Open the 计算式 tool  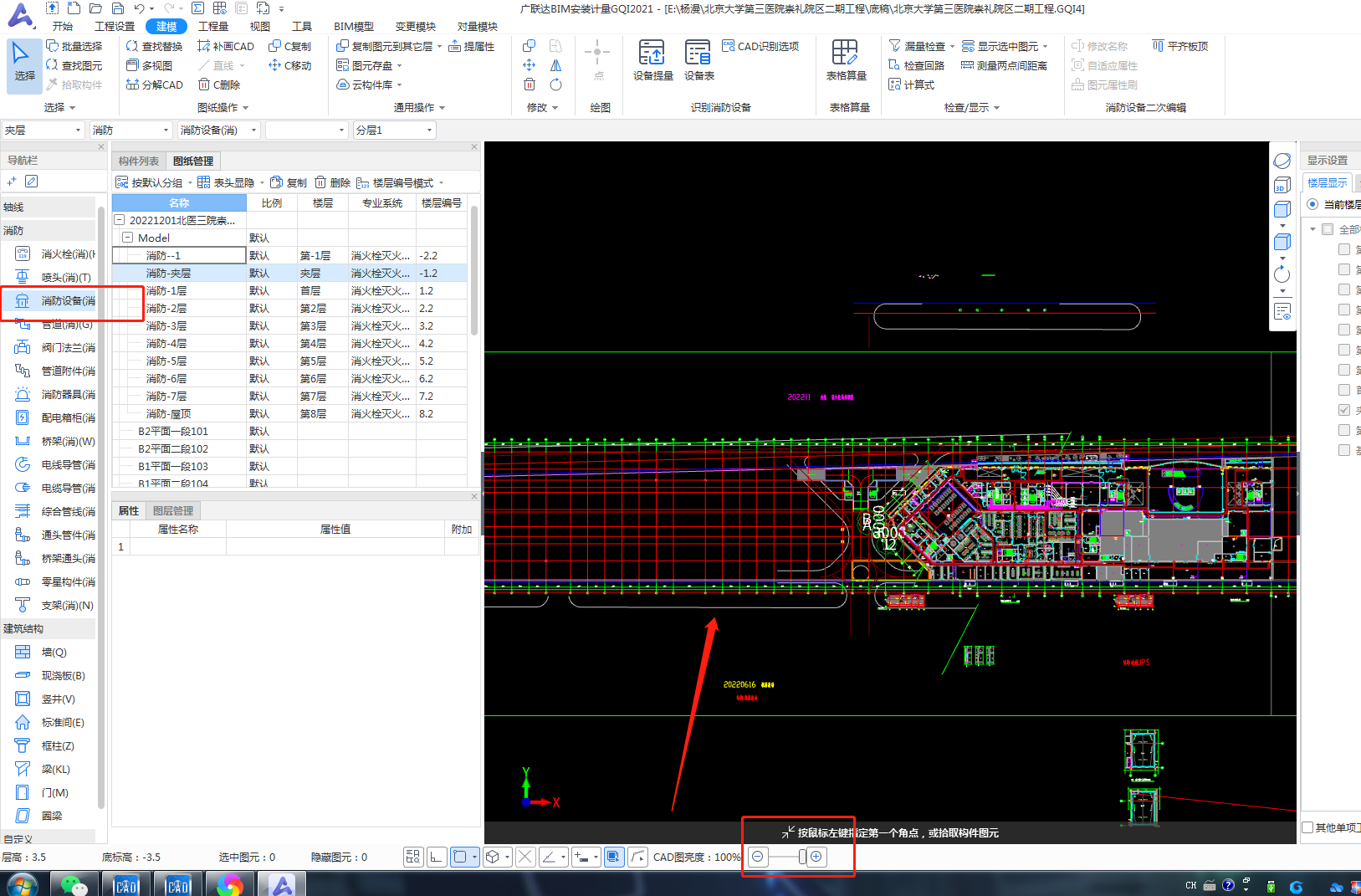[x=911, y=84]
